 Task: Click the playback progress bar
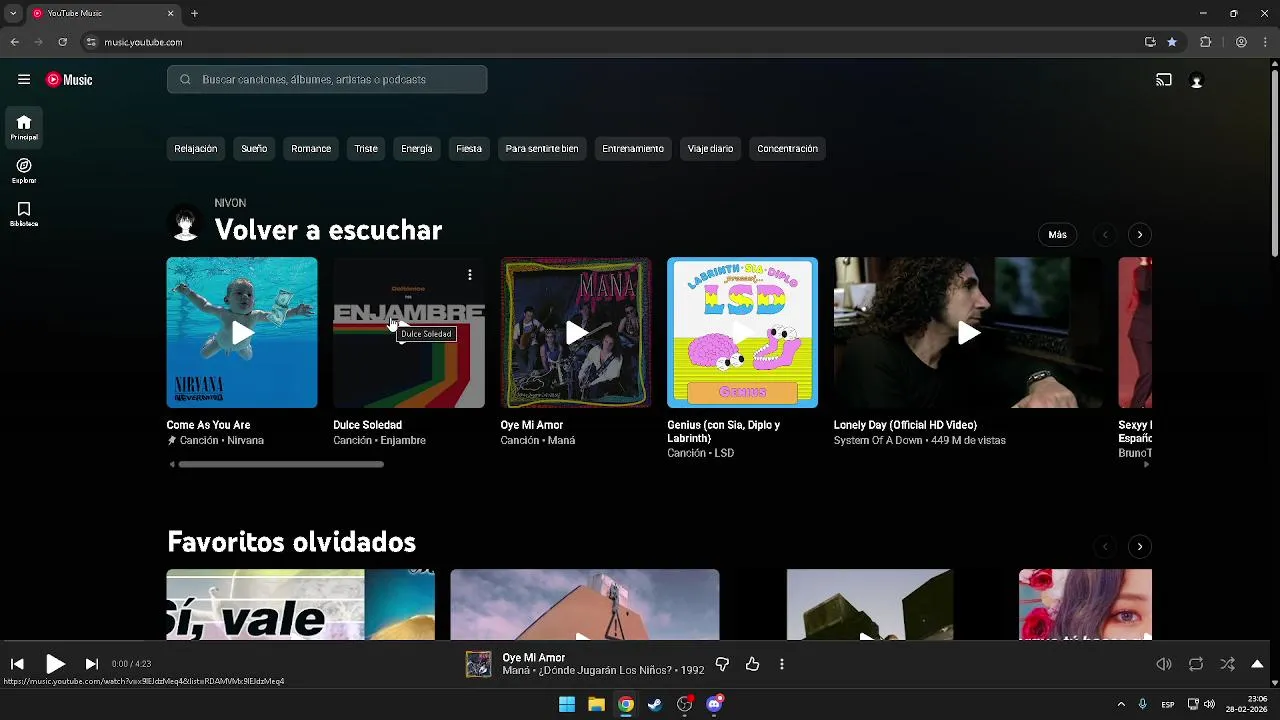pos(636,642)
